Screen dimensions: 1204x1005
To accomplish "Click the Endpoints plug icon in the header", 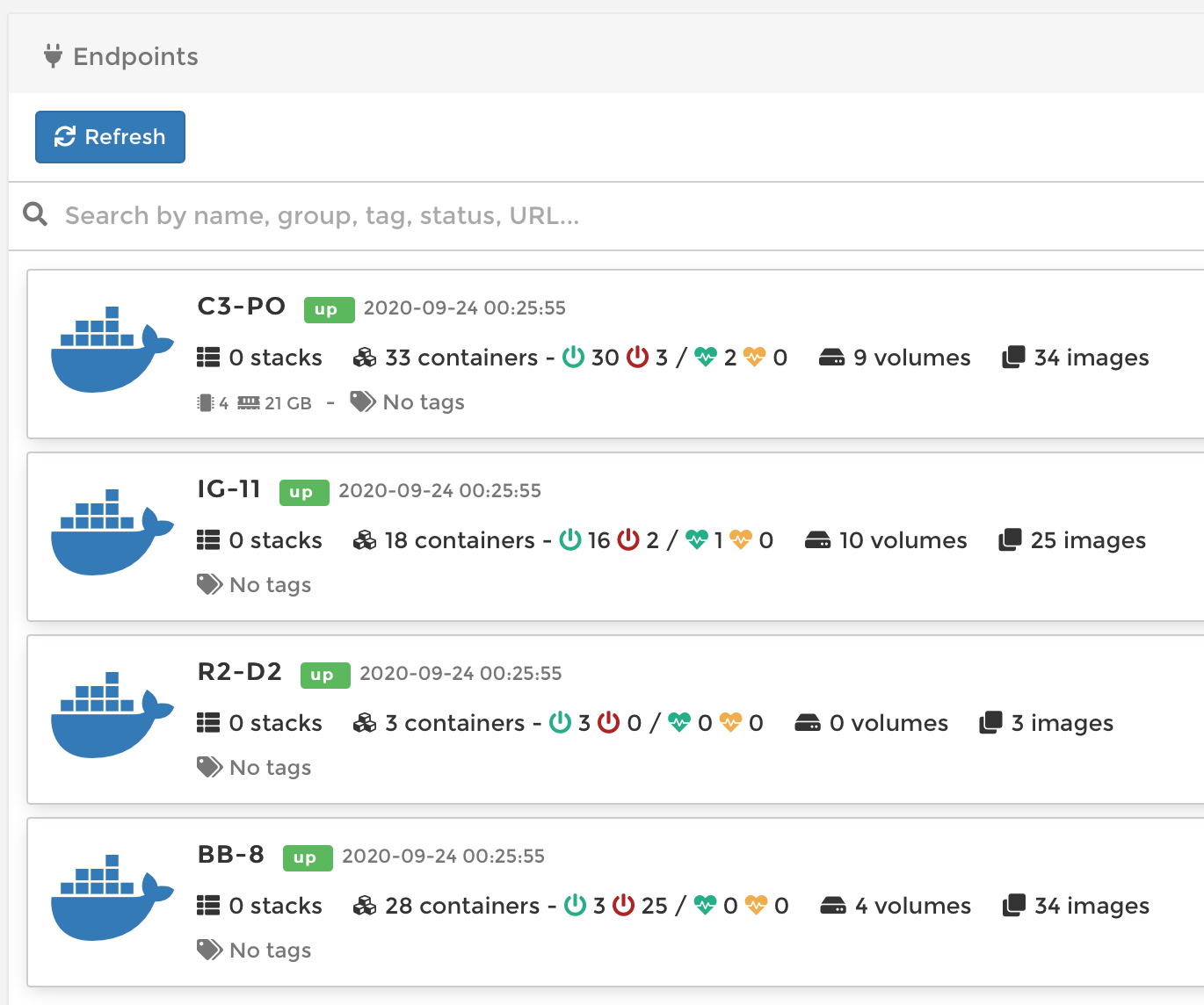I will click(x=54, y=56).
